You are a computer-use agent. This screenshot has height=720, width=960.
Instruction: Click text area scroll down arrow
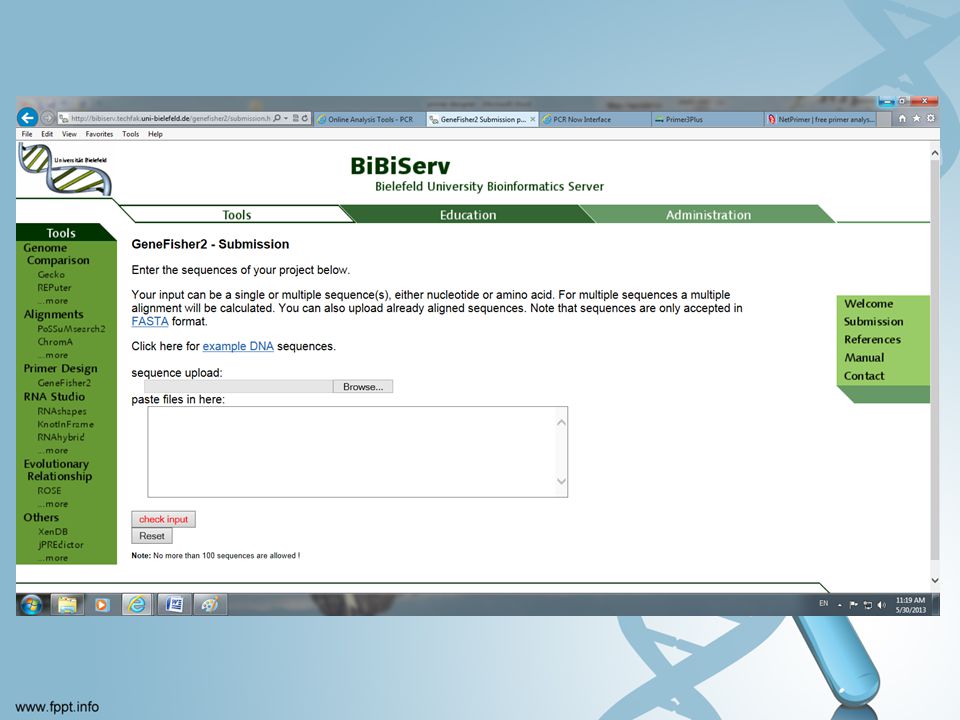[561, 481]
